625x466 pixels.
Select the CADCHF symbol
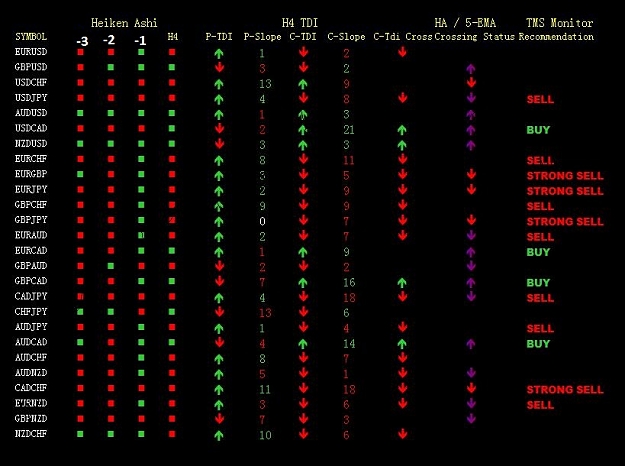point(31,388)
